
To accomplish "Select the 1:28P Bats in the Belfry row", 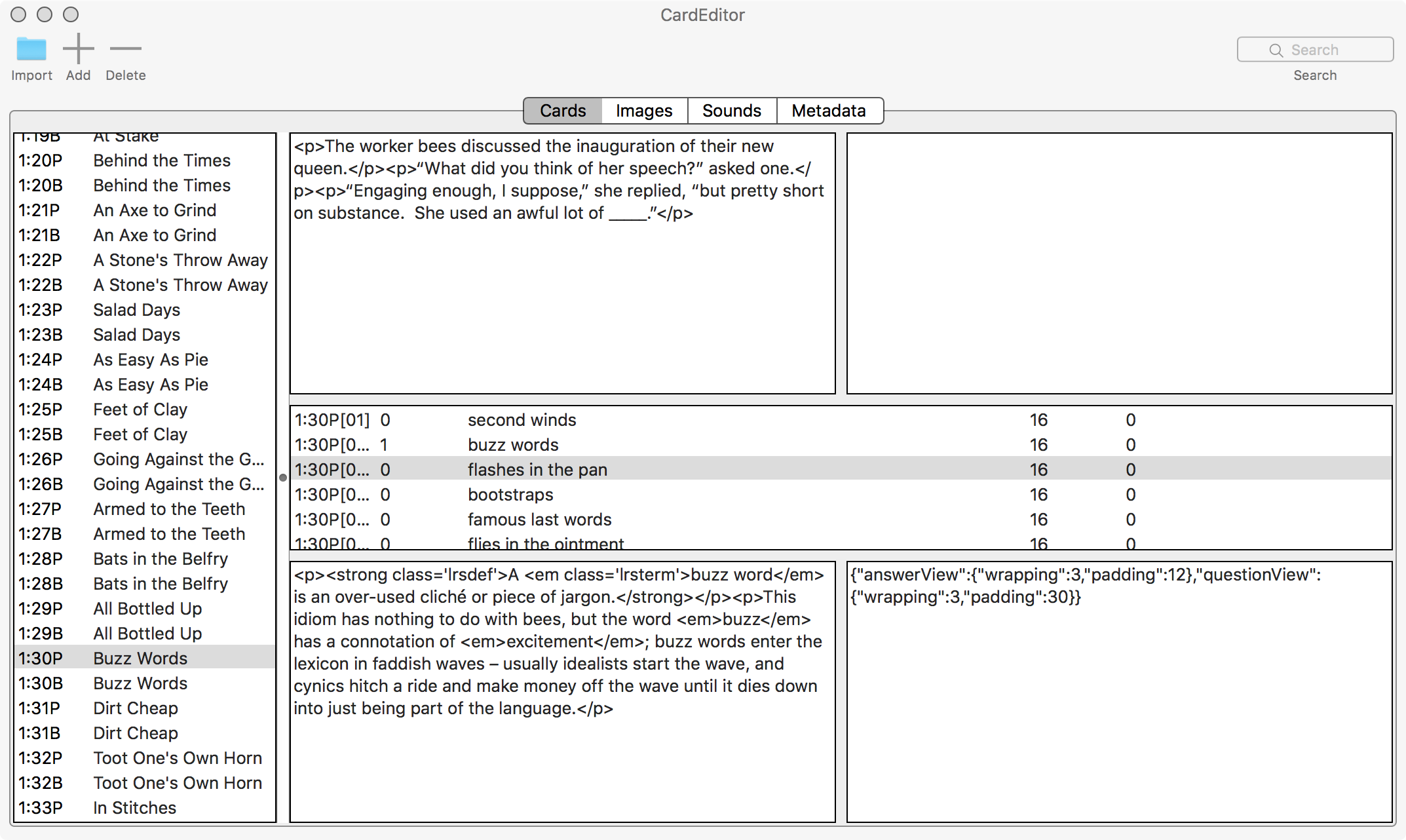I will pos(145,559).
